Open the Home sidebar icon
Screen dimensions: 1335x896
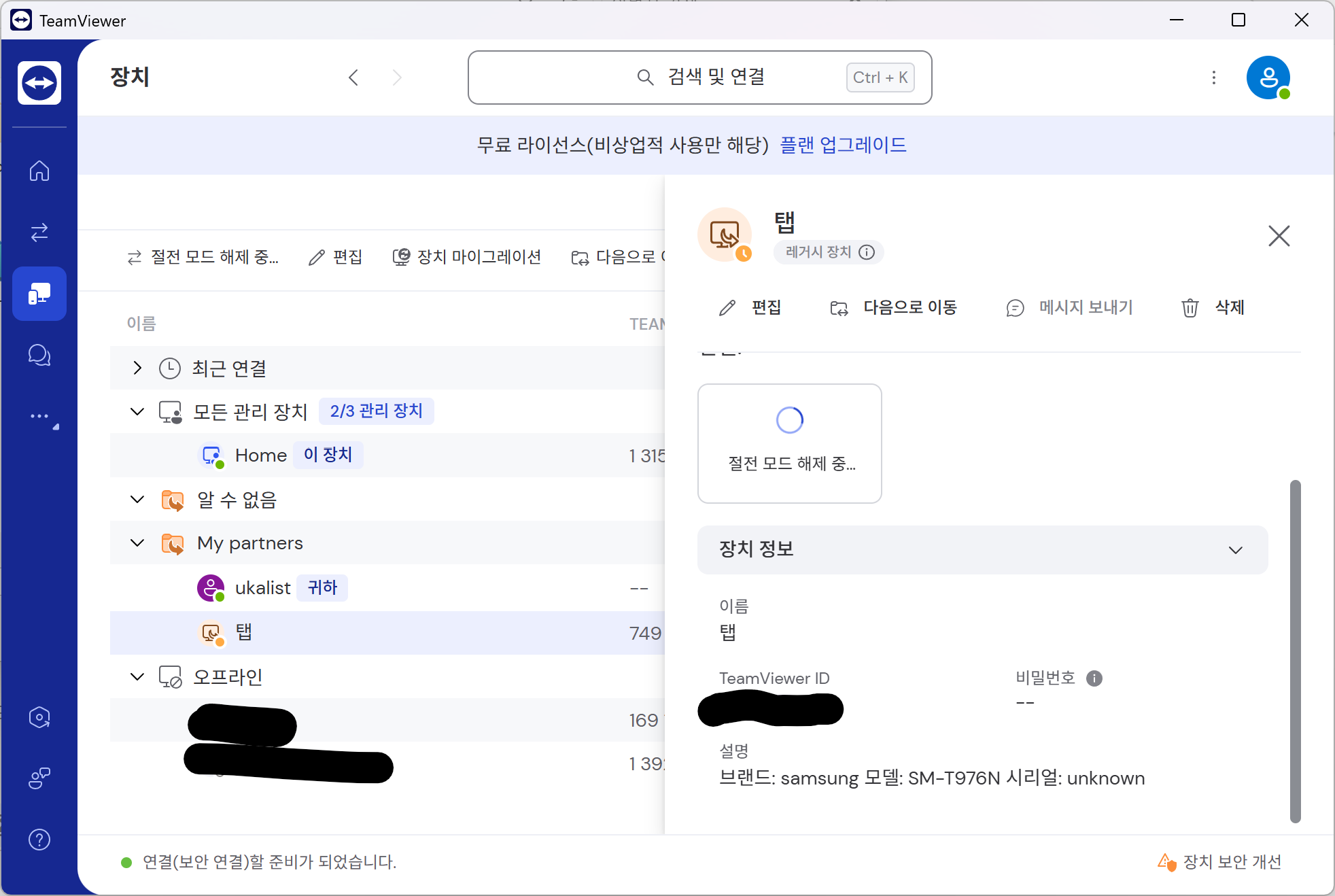[x=39, y=171]
